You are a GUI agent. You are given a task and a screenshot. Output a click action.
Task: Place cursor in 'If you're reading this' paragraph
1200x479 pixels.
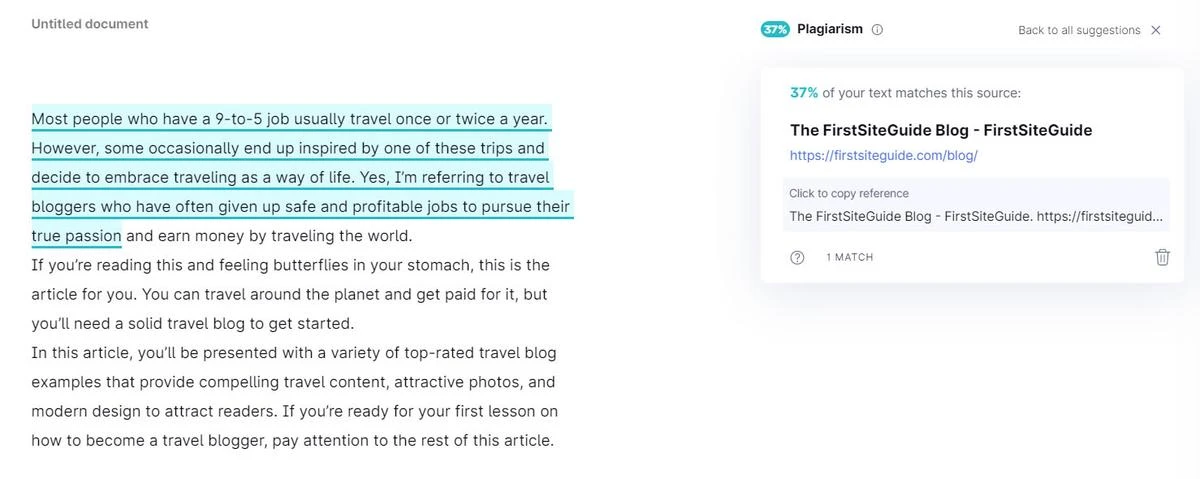coord(291,295)
